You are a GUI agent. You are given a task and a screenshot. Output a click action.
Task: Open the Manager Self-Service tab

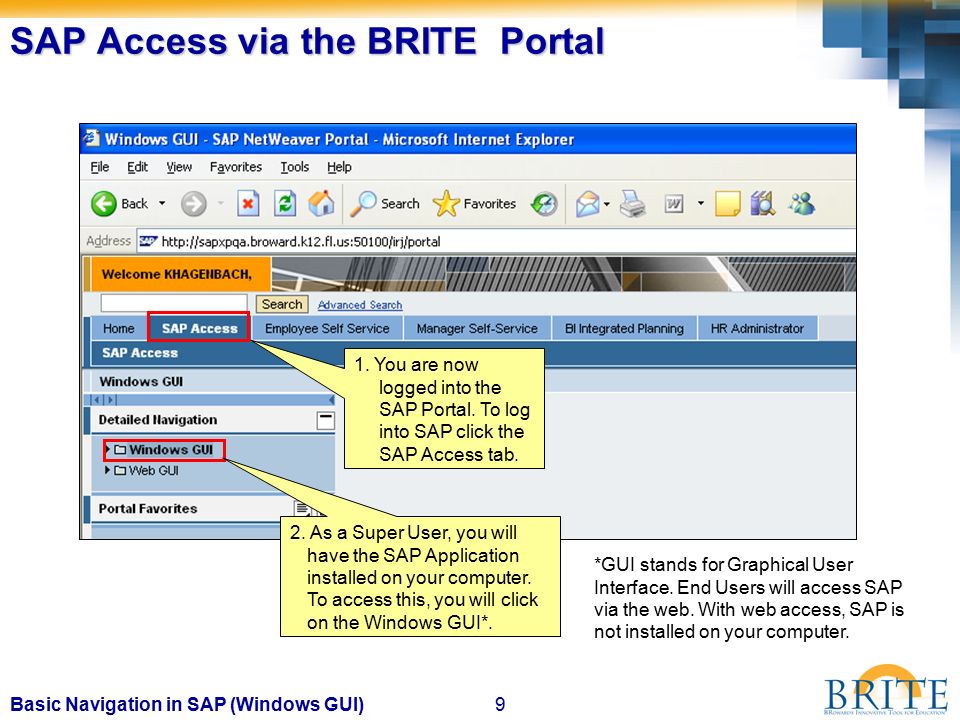click(477, 328)
